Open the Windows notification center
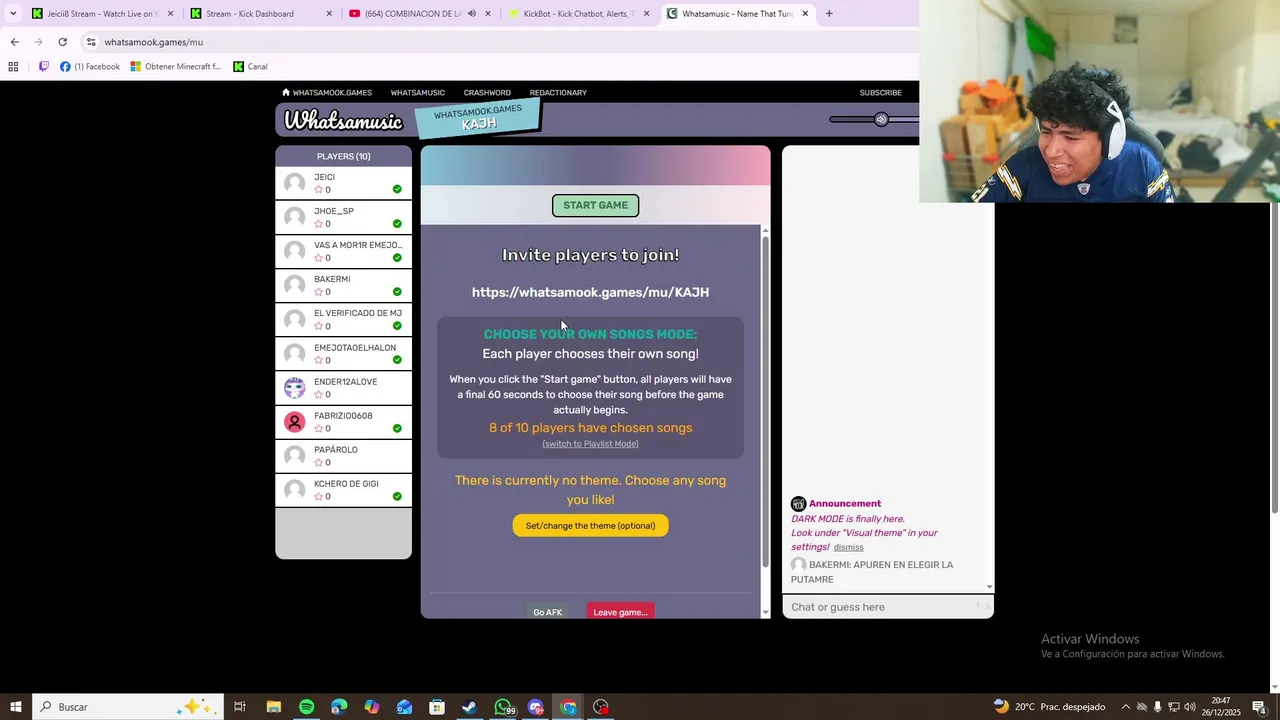 click(x=1259, y=707)
